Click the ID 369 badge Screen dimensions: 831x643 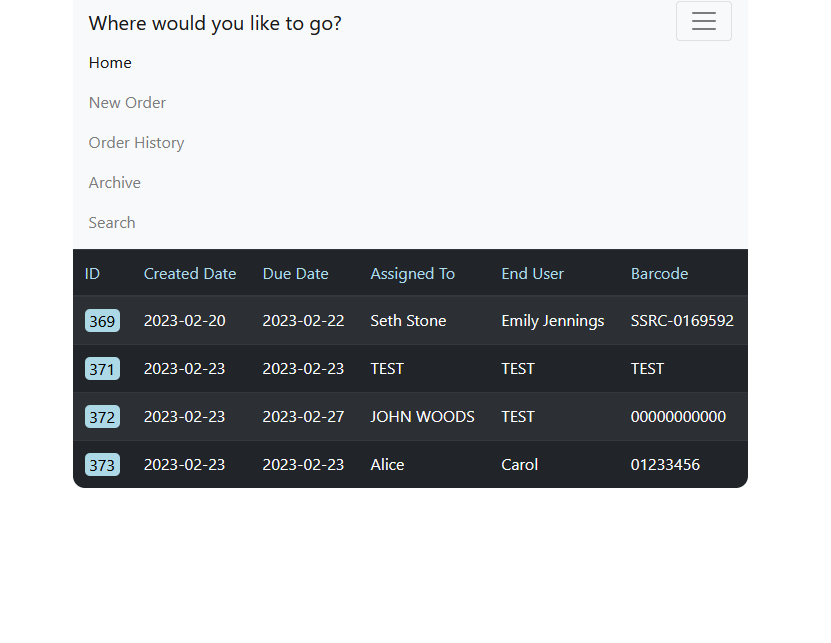[x=102, y=320]
